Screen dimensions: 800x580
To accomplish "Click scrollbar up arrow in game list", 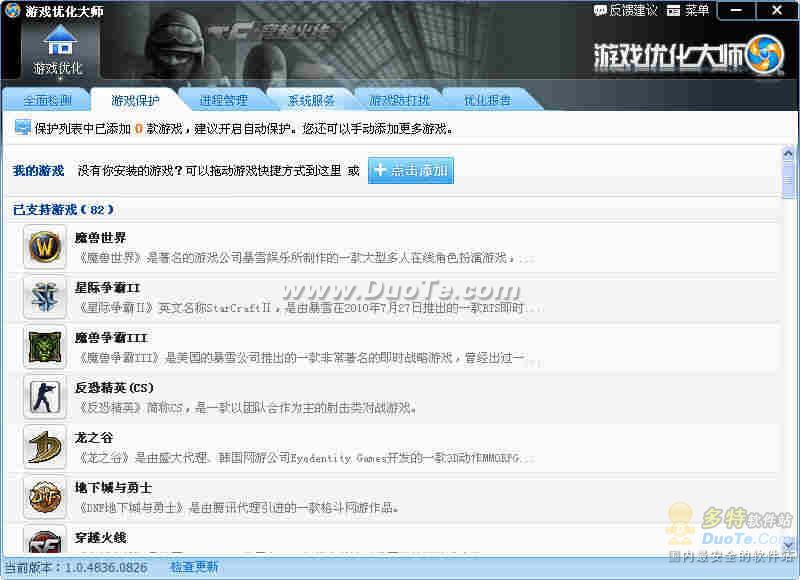I will [x=788, y=153].
